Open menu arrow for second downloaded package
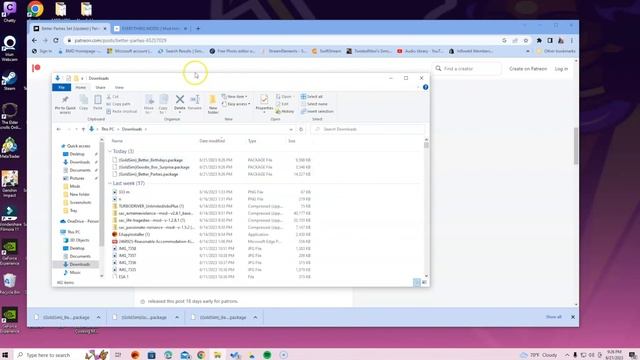The image size is (640, 360). coord(177,317)
